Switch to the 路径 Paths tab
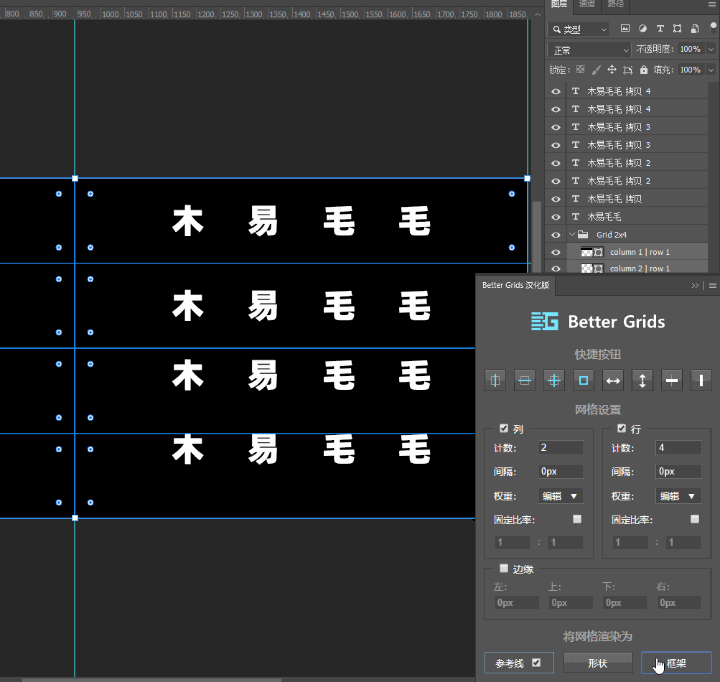Image resolution: width=720 pixels, height=682 pixels. point(616,5)
